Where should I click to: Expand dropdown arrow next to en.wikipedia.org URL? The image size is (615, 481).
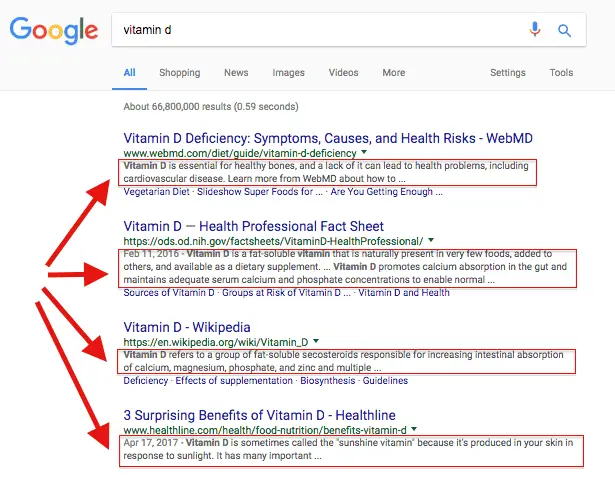click(316, 341)
